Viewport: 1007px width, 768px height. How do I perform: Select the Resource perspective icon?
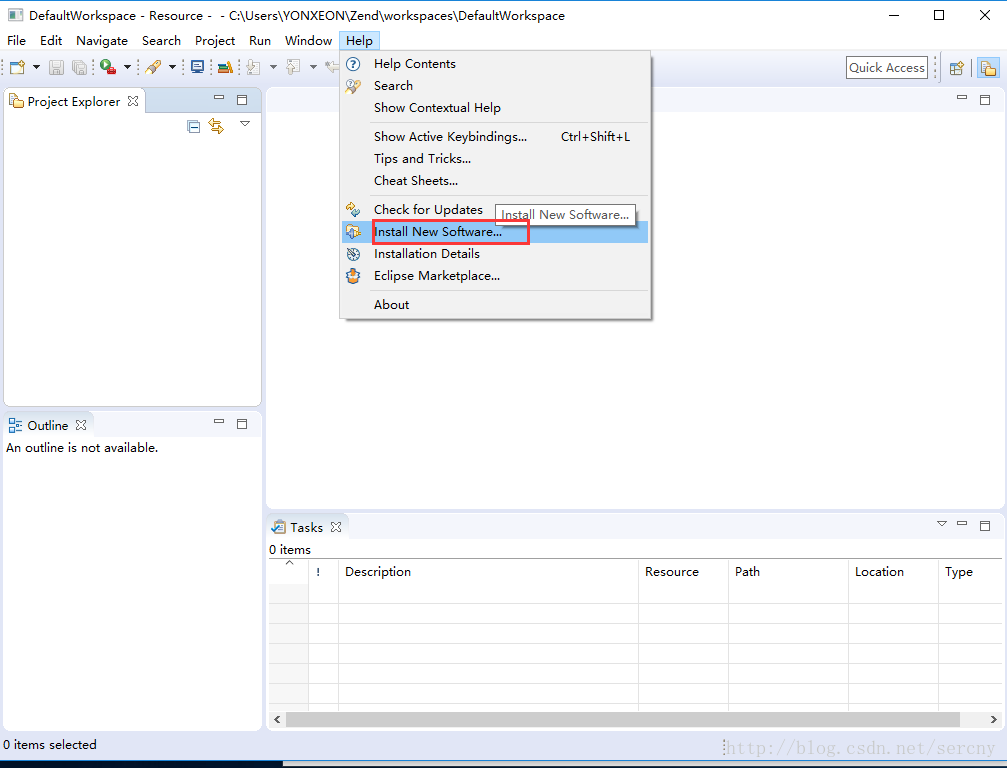(988, 67)
